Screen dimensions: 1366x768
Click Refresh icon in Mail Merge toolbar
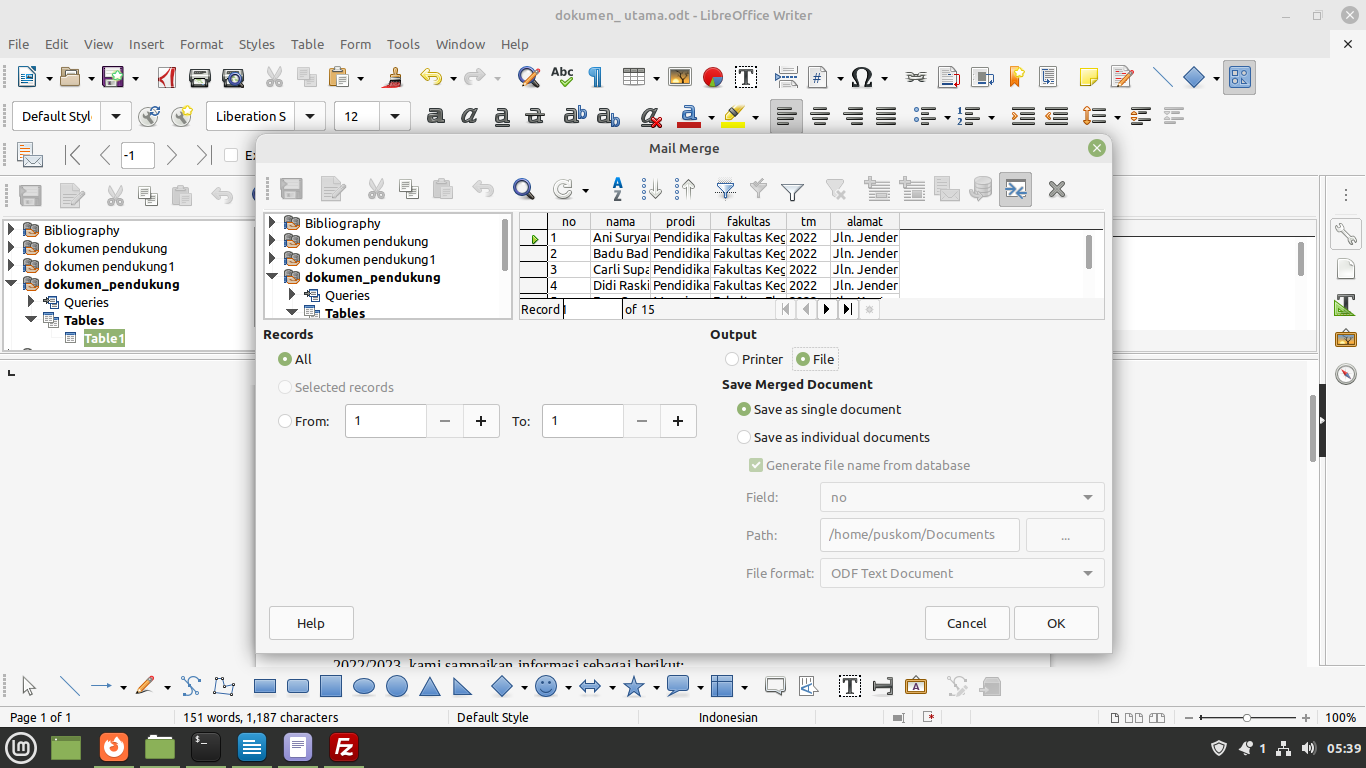564,189
